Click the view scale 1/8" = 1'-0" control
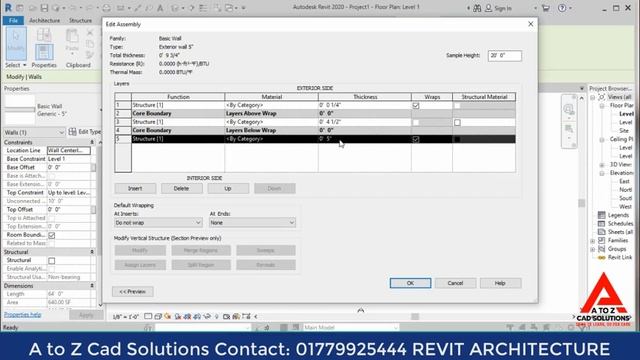The height and width of the screenshot is (360, 640). click(x=126, y=317)
